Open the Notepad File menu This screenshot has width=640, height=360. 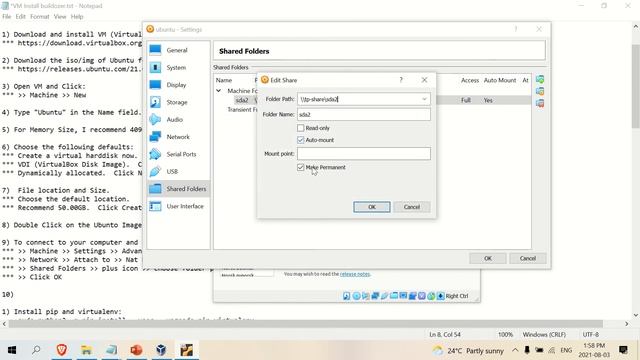pos(7,17)
